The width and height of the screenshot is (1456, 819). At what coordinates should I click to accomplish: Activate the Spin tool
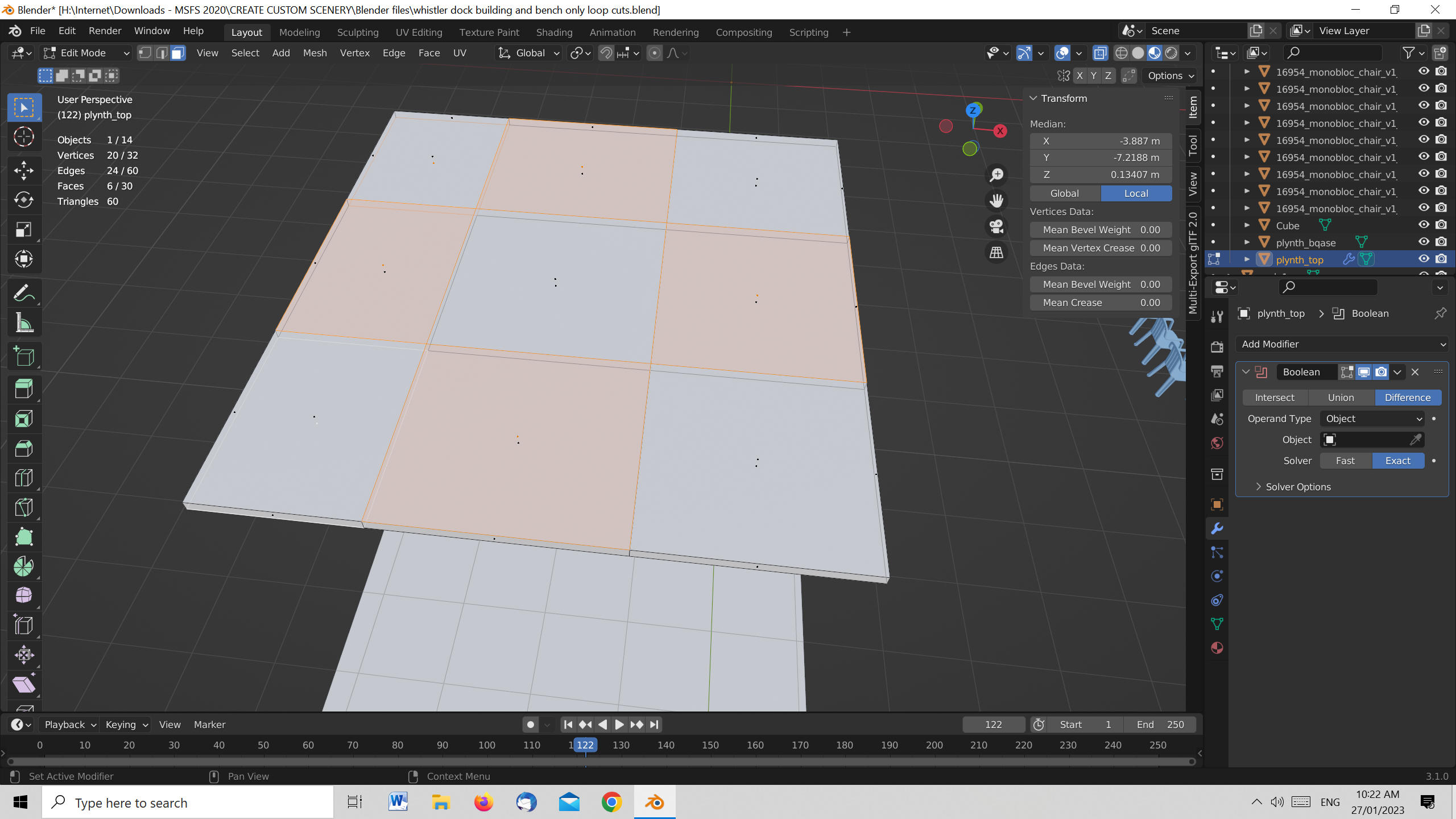click(24, 567)
